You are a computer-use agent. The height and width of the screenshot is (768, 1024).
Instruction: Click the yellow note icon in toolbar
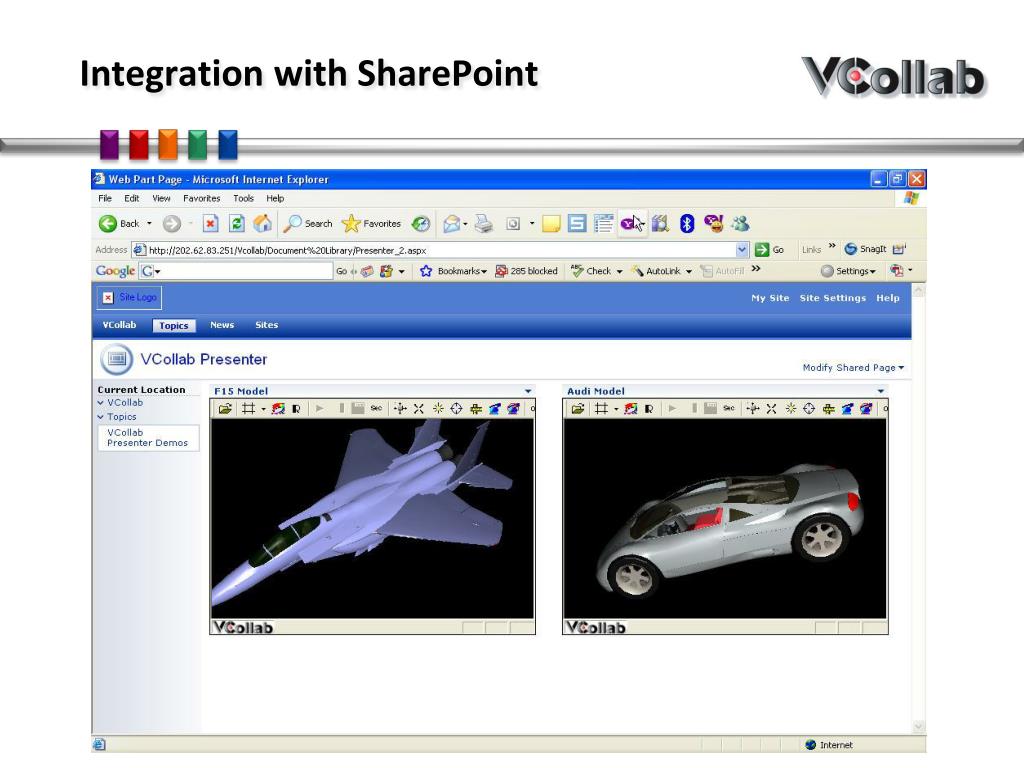pos(551,224)
